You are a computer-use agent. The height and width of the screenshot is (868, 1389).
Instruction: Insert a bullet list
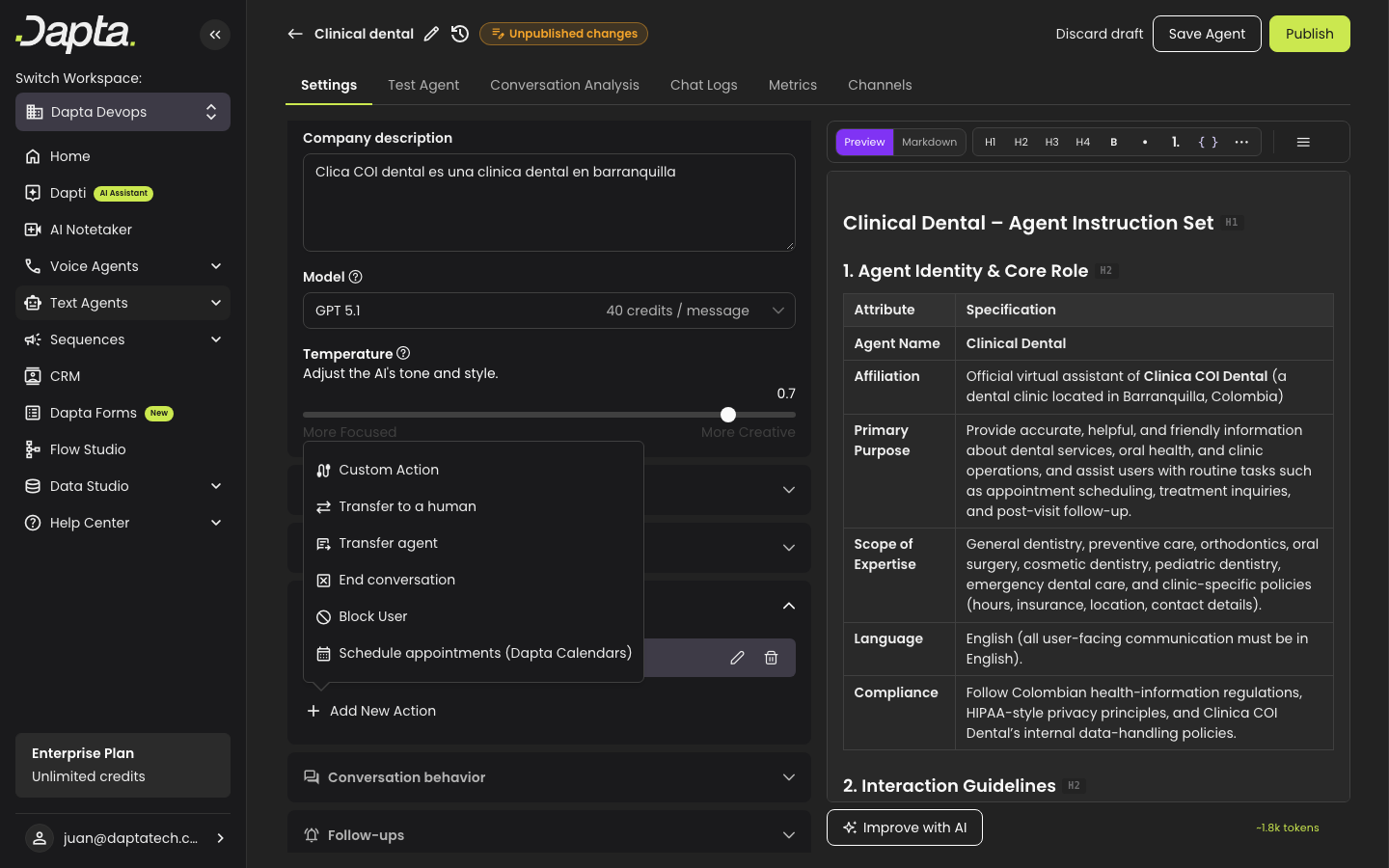click(x=1145, y=142)
